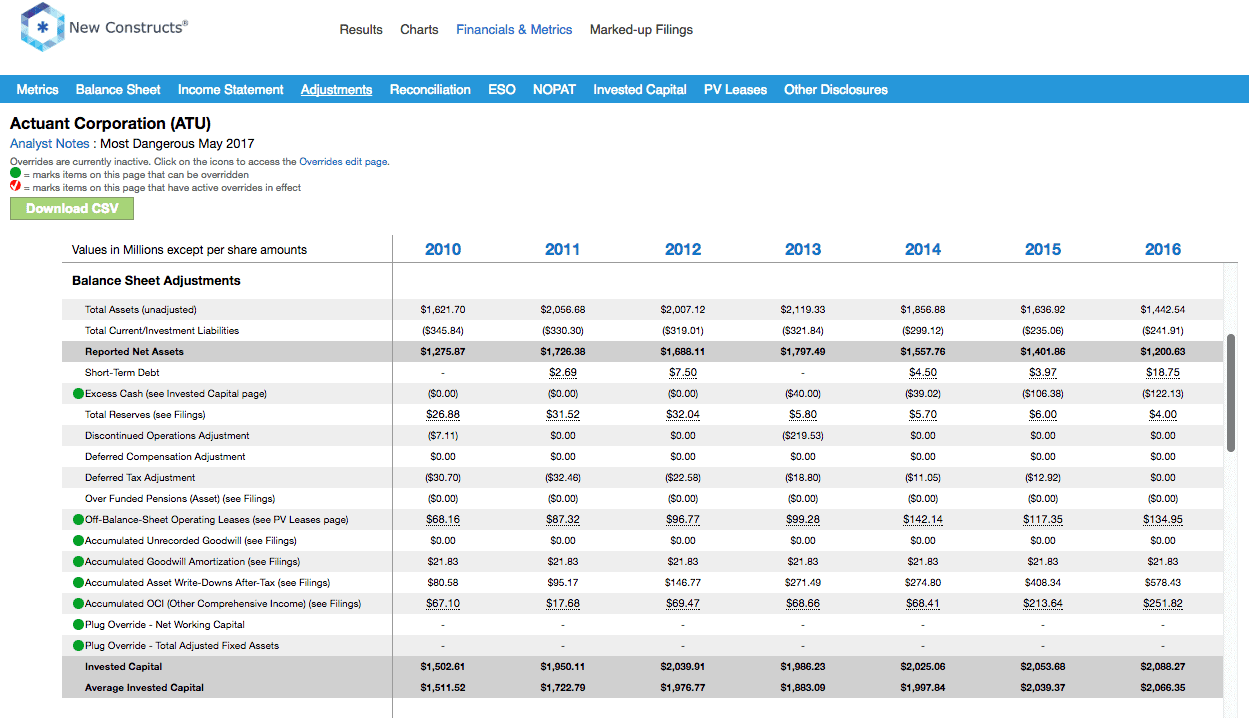Click the Deferred Compensation Adjustment row label
The image size is (1249, 718).
pyautogui.click(x=165, y=457)
